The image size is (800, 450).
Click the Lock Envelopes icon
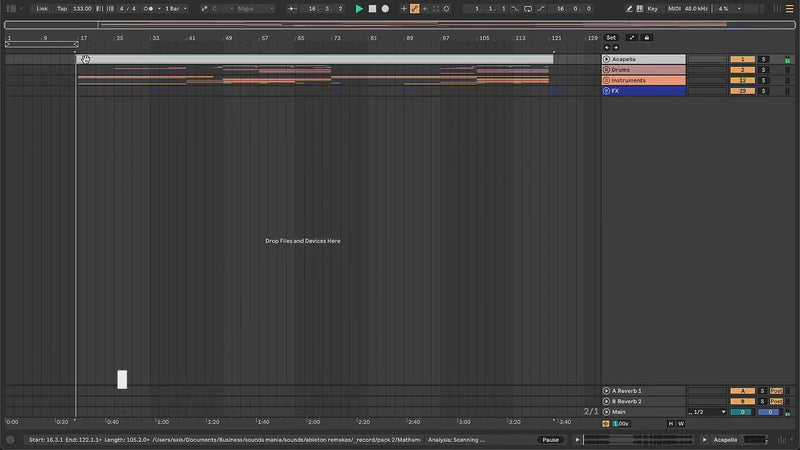pos(646,37)
